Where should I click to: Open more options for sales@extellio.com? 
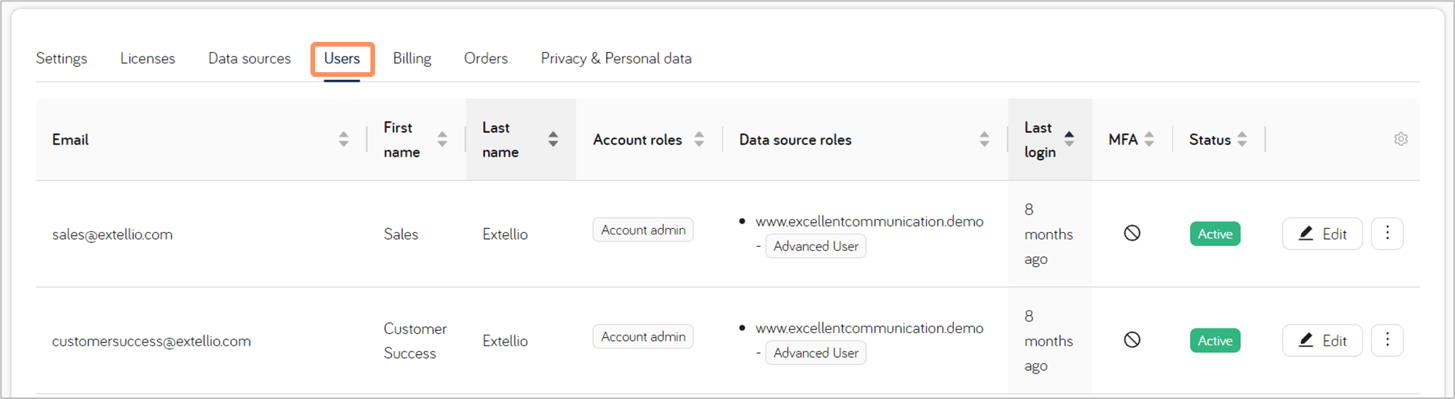pyautogui.click(x=1387, y=234)
